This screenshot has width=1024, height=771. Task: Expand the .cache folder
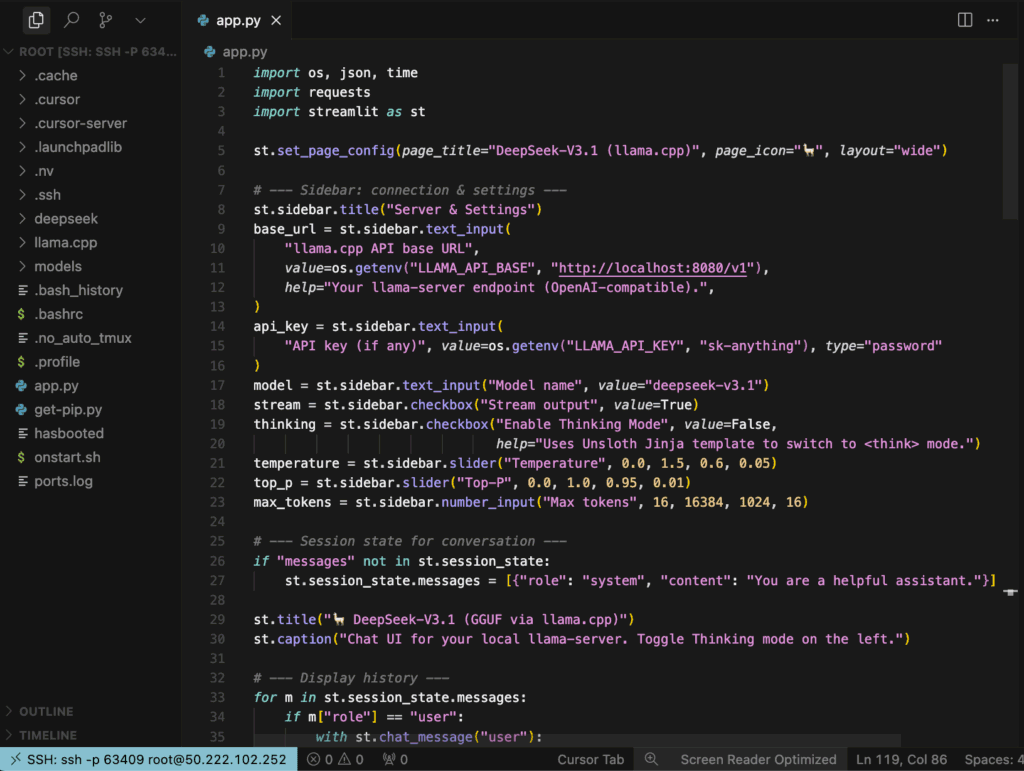click(x=91, y=76)
